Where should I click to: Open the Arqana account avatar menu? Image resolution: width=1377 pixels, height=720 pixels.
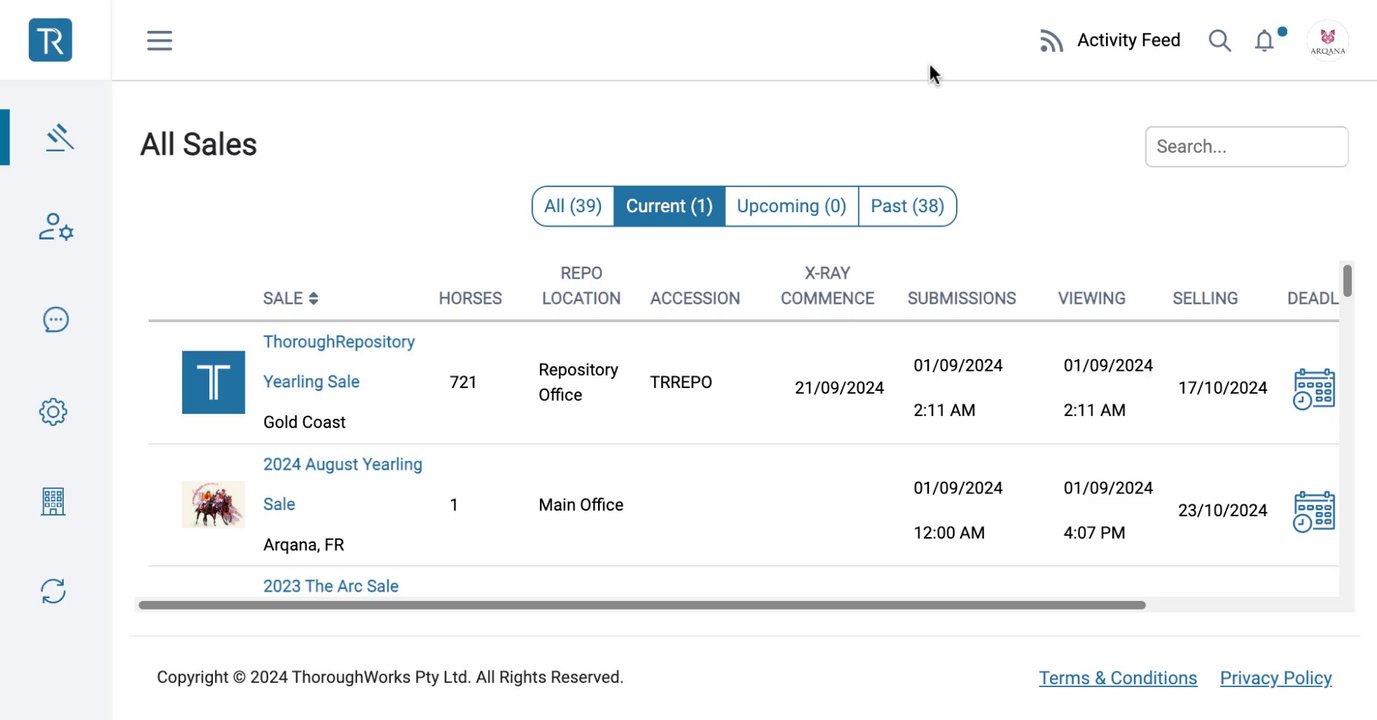pos(1327,41)
